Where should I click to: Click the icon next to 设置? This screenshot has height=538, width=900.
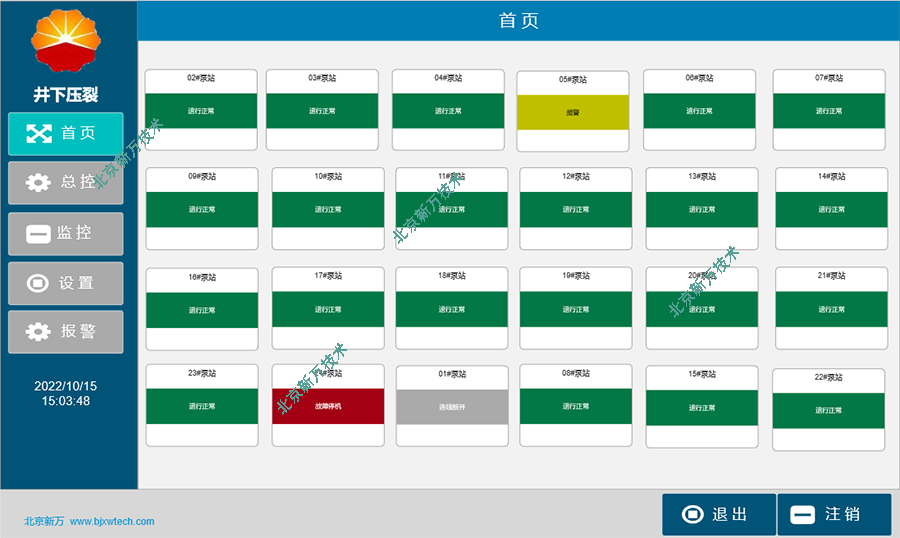[38, 283]
